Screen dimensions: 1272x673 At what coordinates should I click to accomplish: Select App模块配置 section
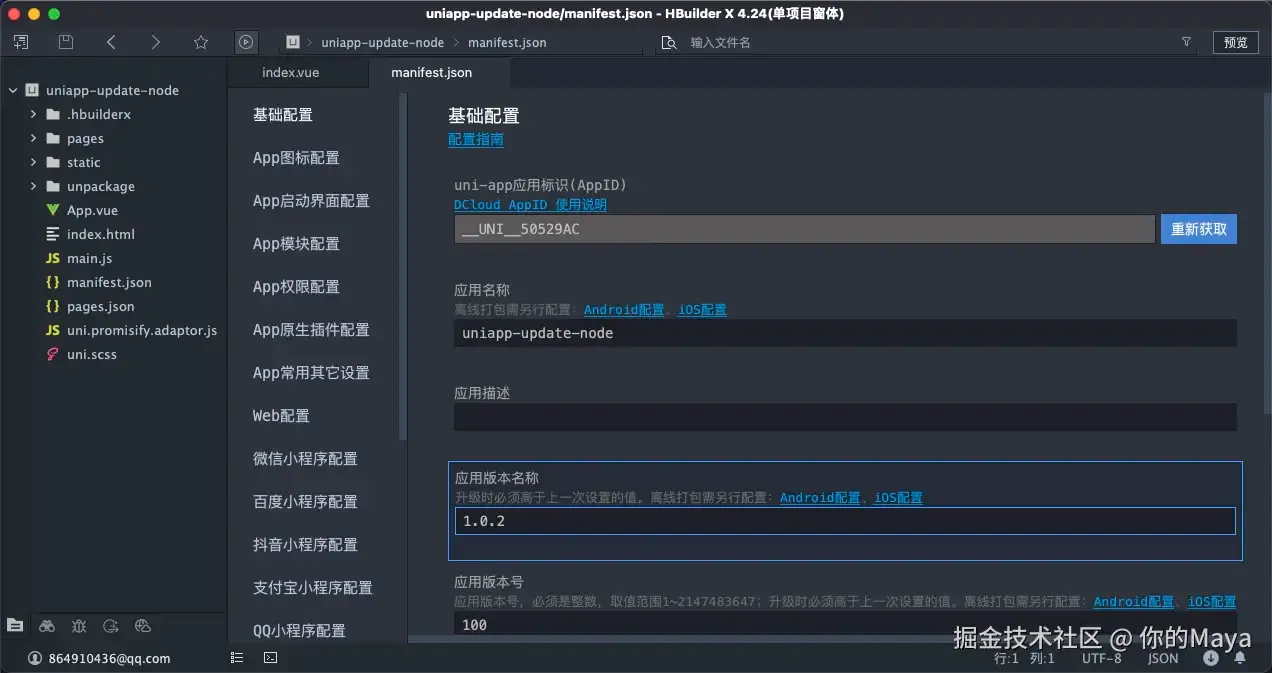pos(296,244)
